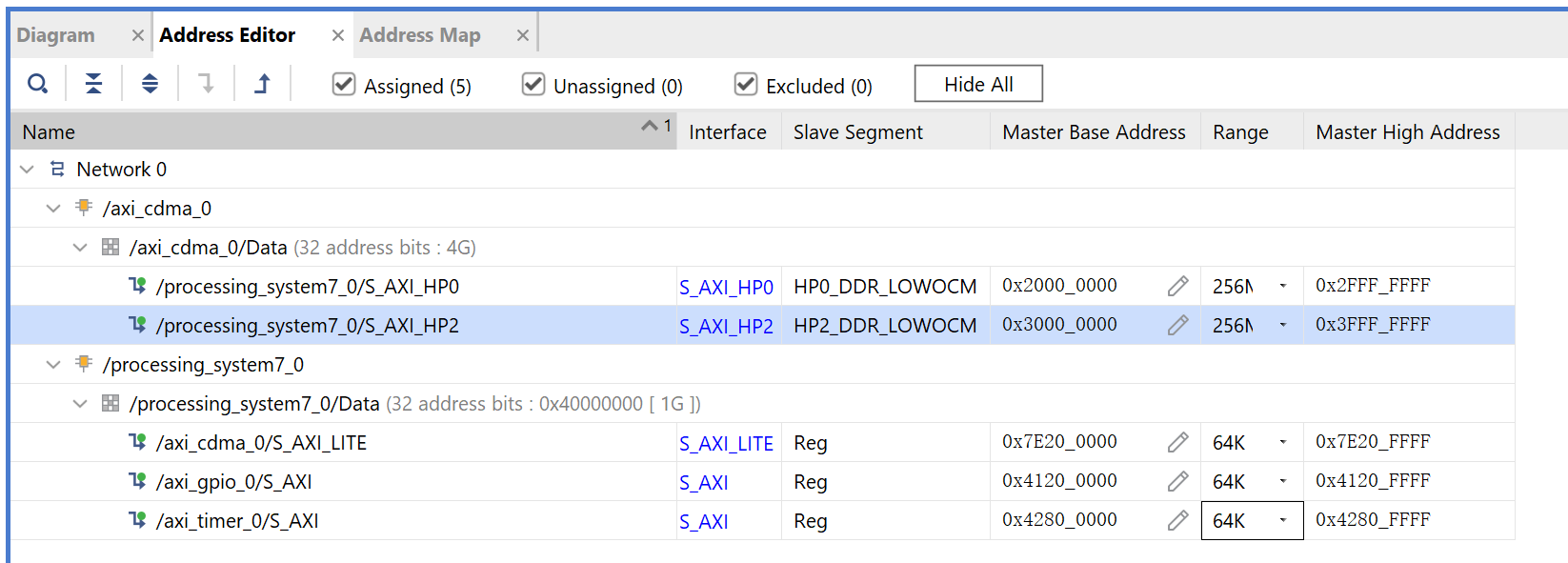Click the Range column header
The width and height of the screenshot is (1568, 563).
pos(1253,131)
